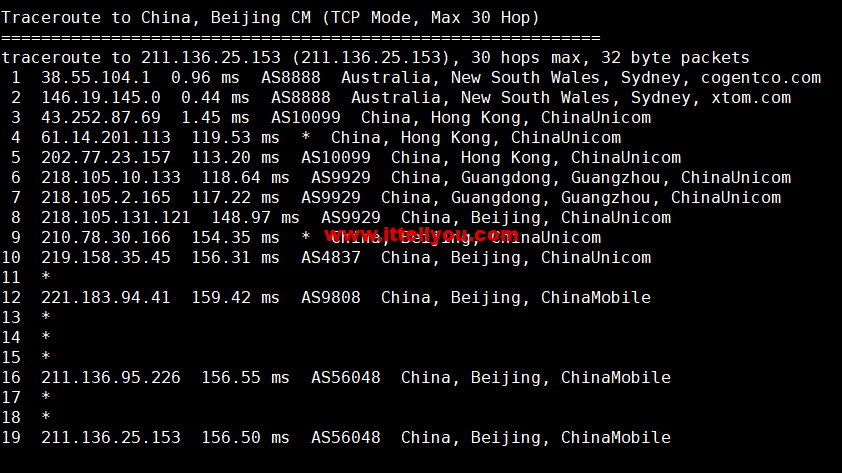The height and width of the screenshot is (473, 842).
Task: Click the 1.45 ms latency value
Action: pyautogui.click(x=215, y=118)
